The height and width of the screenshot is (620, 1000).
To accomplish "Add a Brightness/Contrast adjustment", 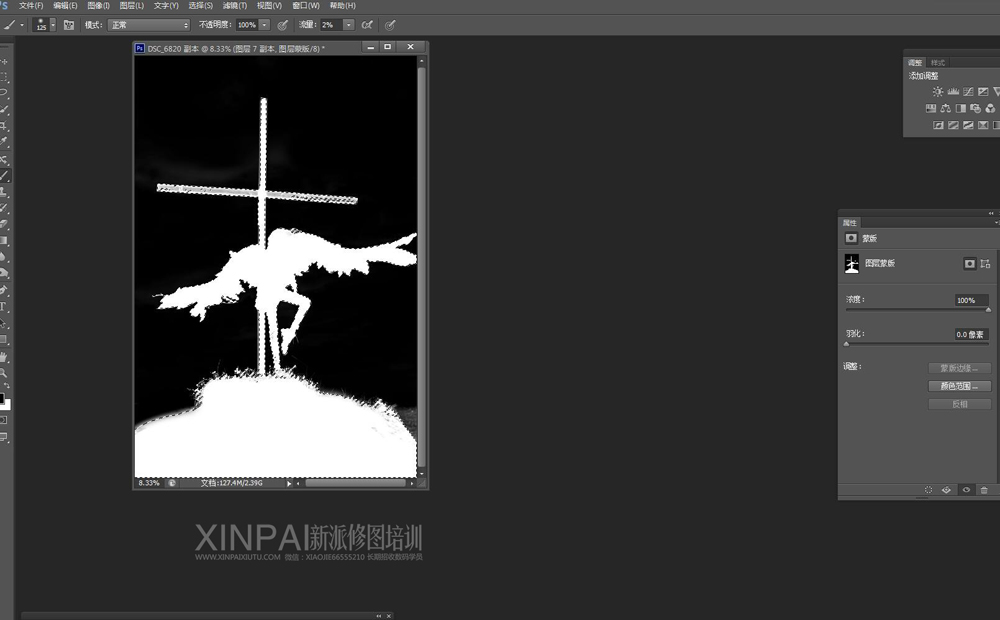I will 938,92.
